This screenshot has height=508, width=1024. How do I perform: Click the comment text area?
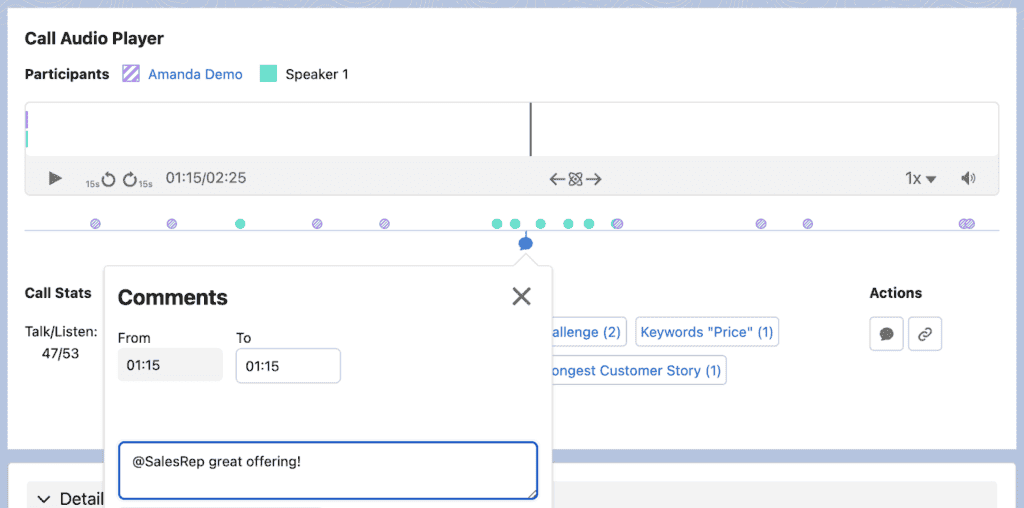coord(328,471)
